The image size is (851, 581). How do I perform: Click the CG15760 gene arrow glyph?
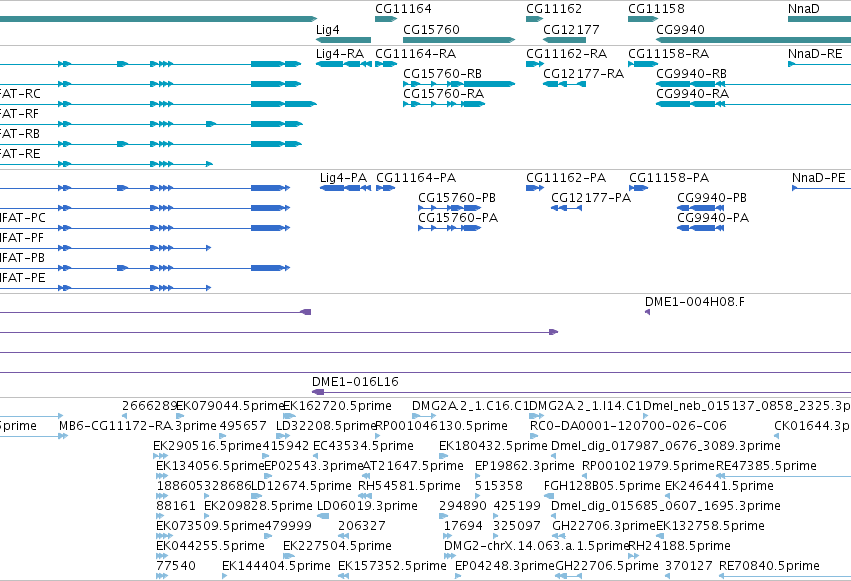[x=459, y=40]
